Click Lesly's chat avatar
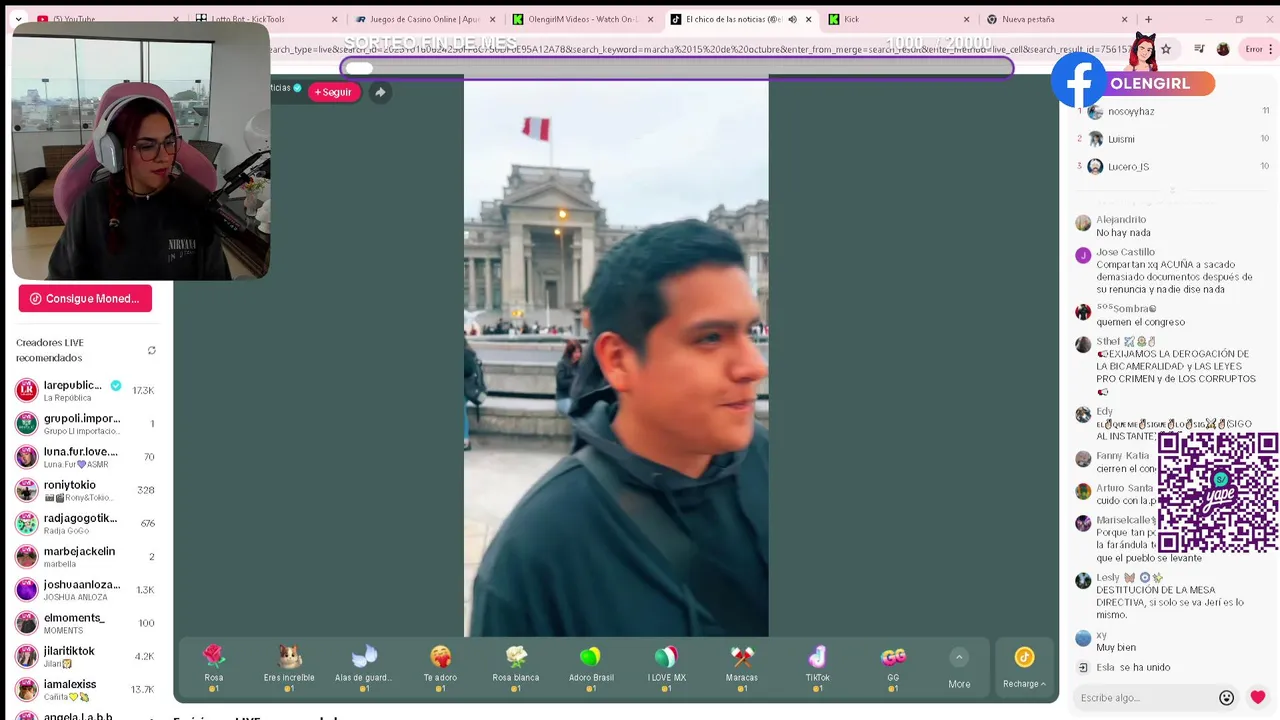1280x720 pixels. click(1083, 581)
